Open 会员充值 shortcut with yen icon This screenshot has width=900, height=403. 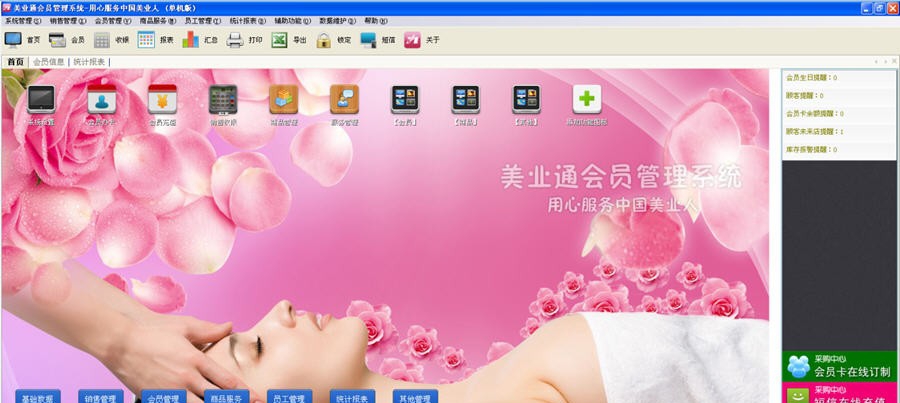[x=162, y=99]
